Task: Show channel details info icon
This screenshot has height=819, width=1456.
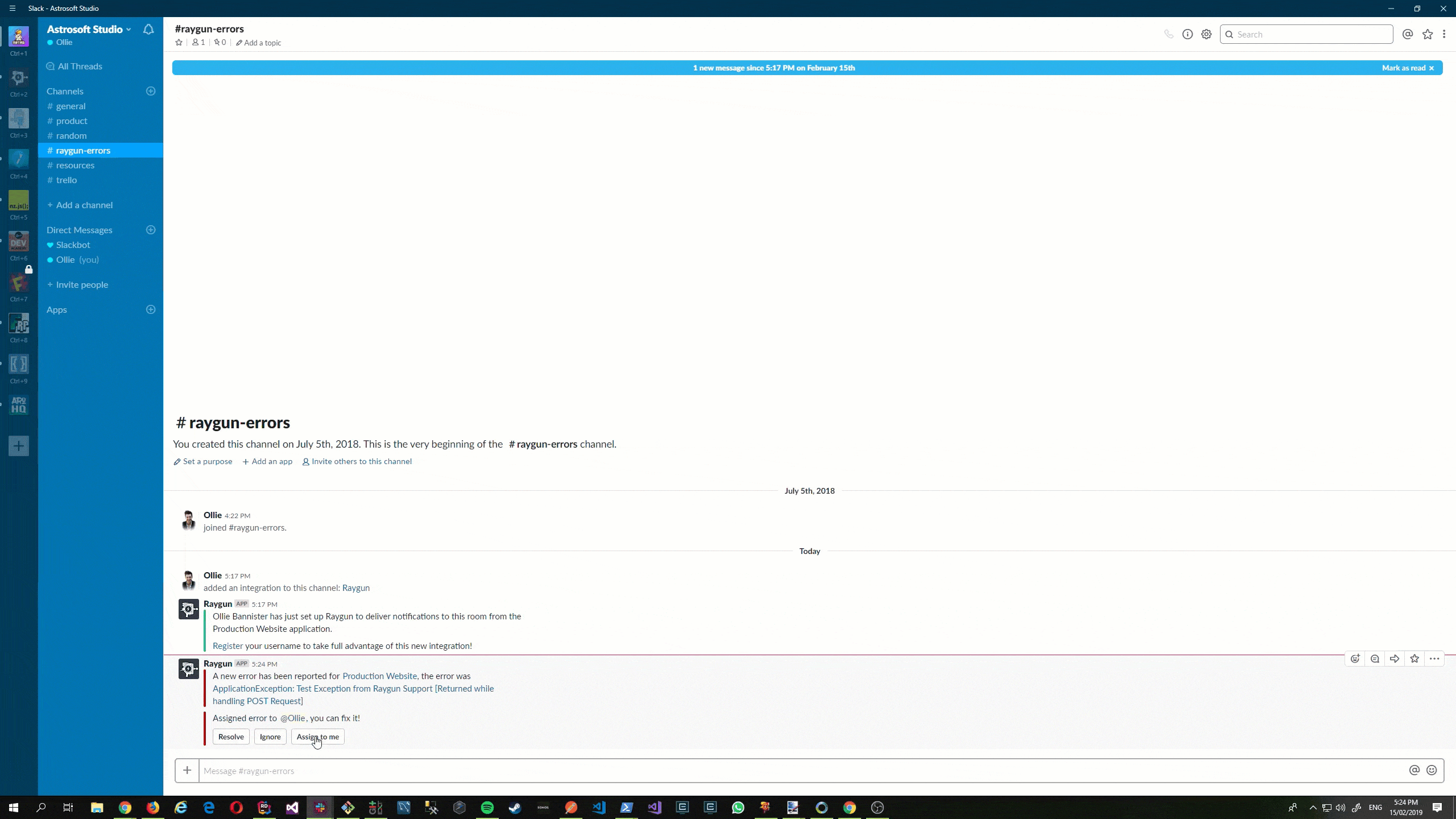Action: click(1188, 34)
